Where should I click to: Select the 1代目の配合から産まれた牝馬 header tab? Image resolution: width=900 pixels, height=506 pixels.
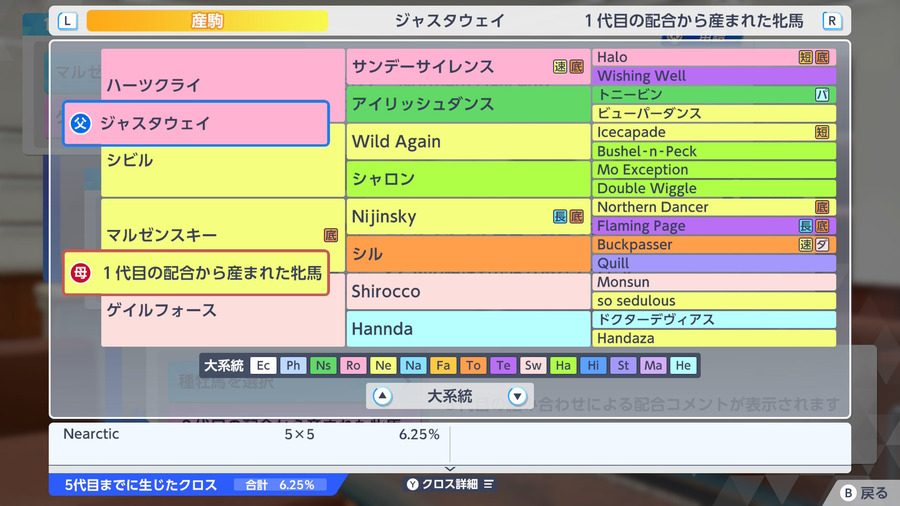[693, 21]
